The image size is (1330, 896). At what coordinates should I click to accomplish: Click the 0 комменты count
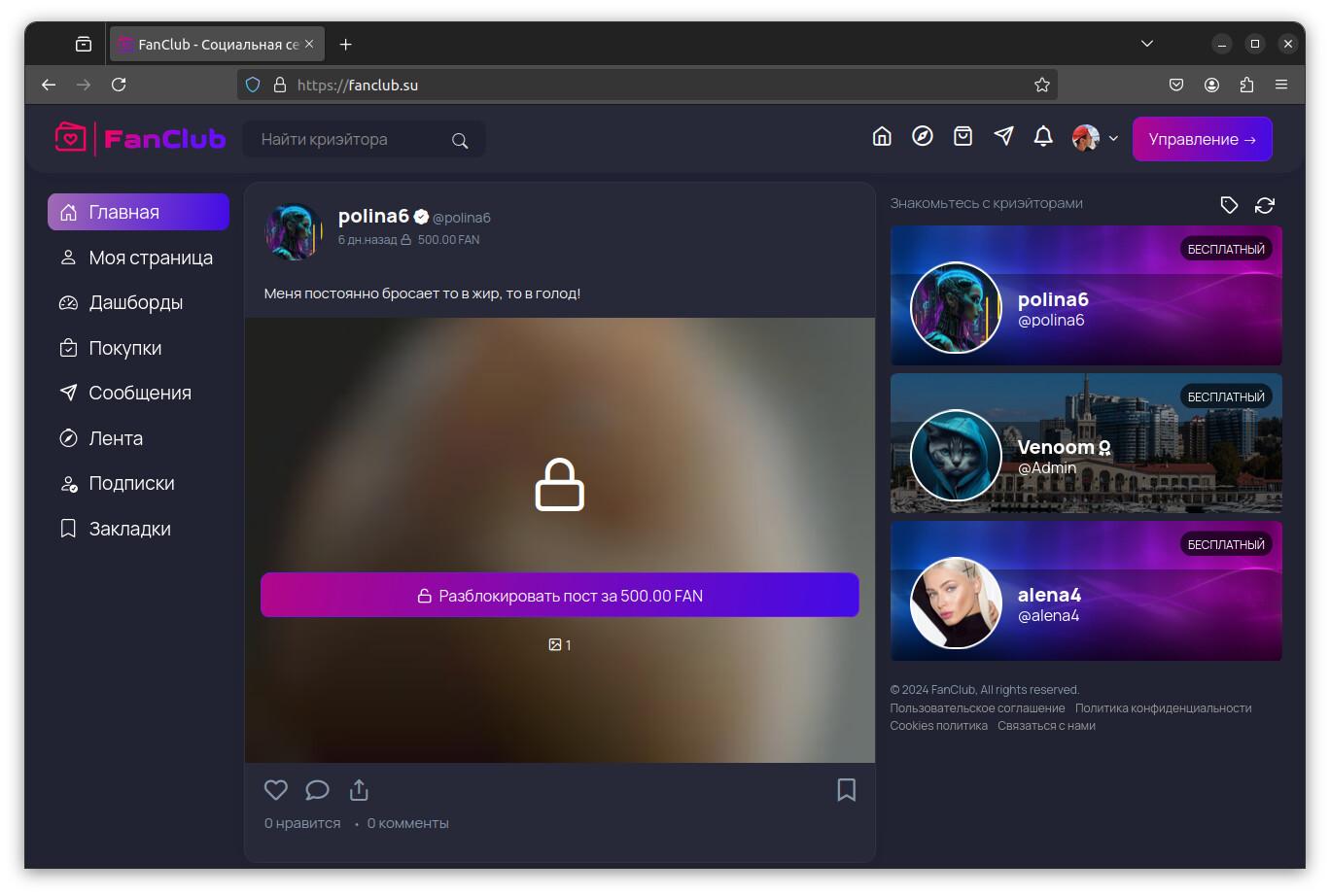[x=408, y=823]
